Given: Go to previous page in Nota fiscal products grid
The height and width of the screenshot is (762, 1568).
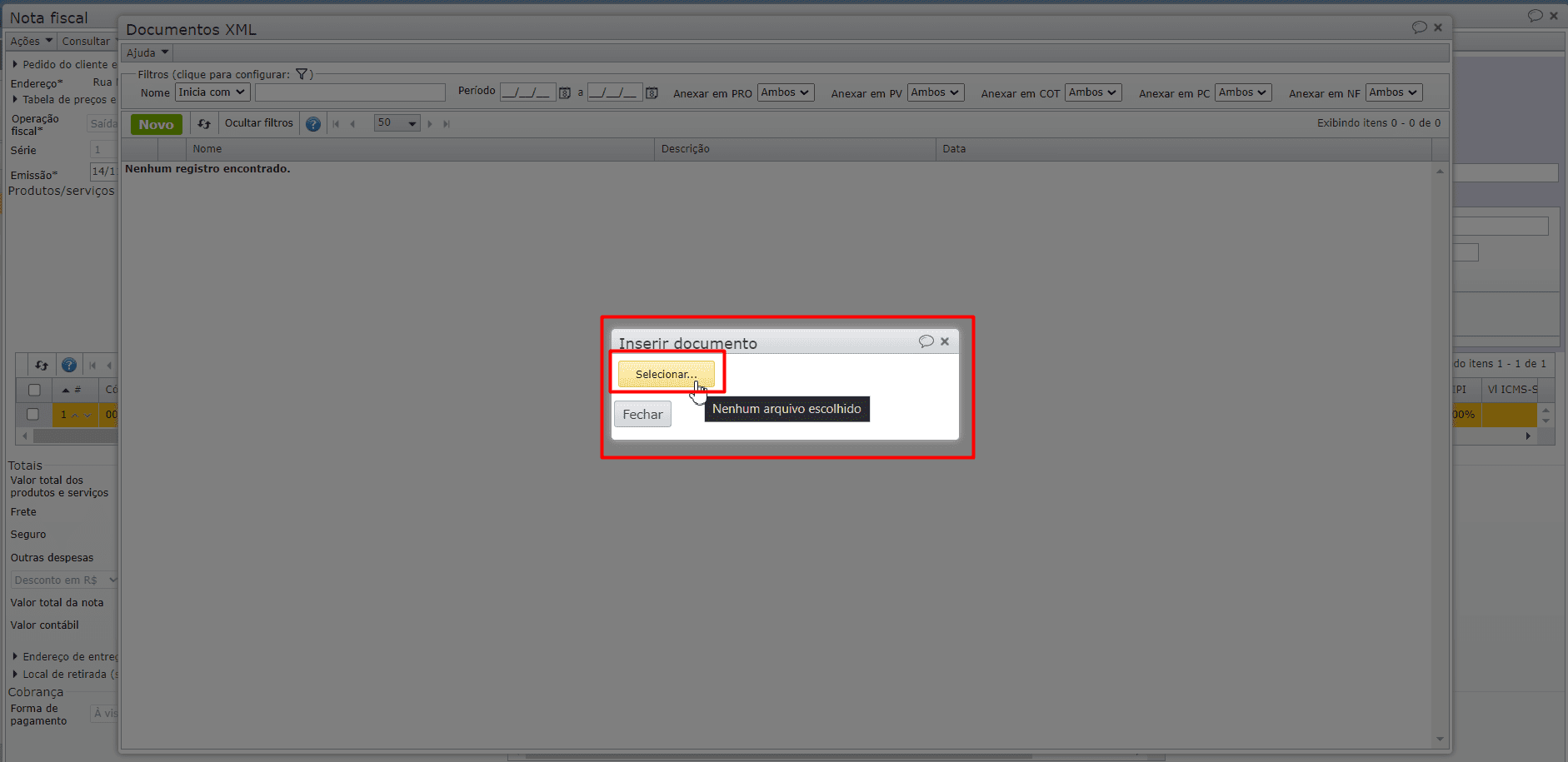Looking at the screenshot, I should click(109, 365).
